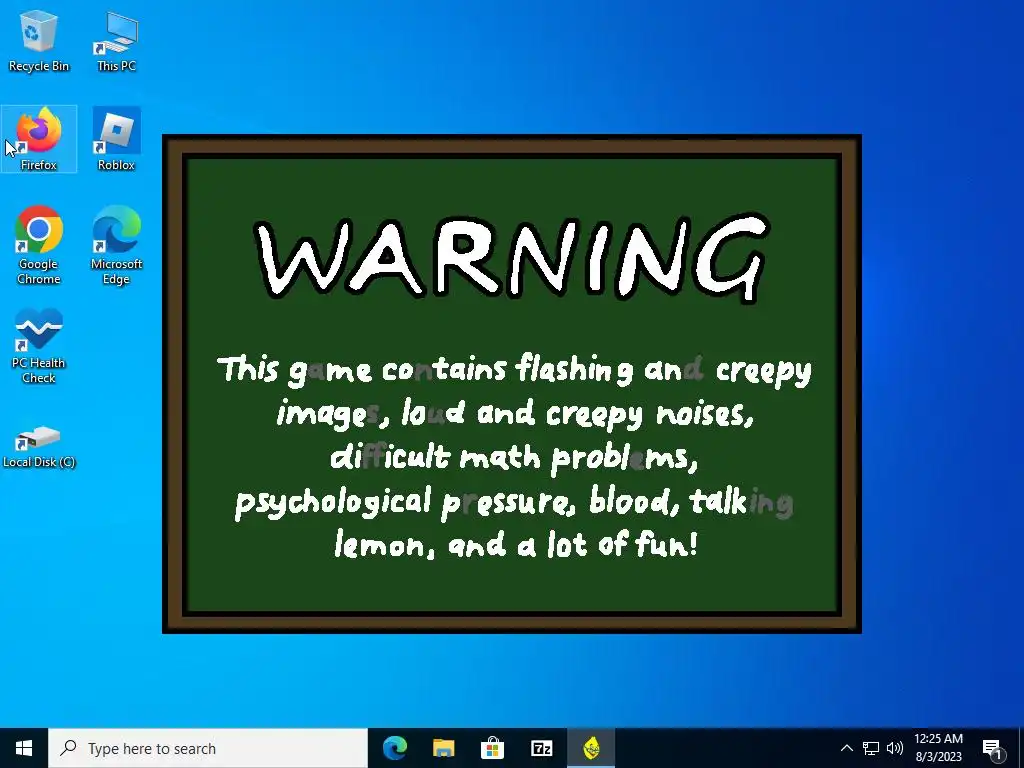The width and height of the screenshot is (1024, 768).
Task: Open File Explorer from the taskbar
Action: click(443, 748)
